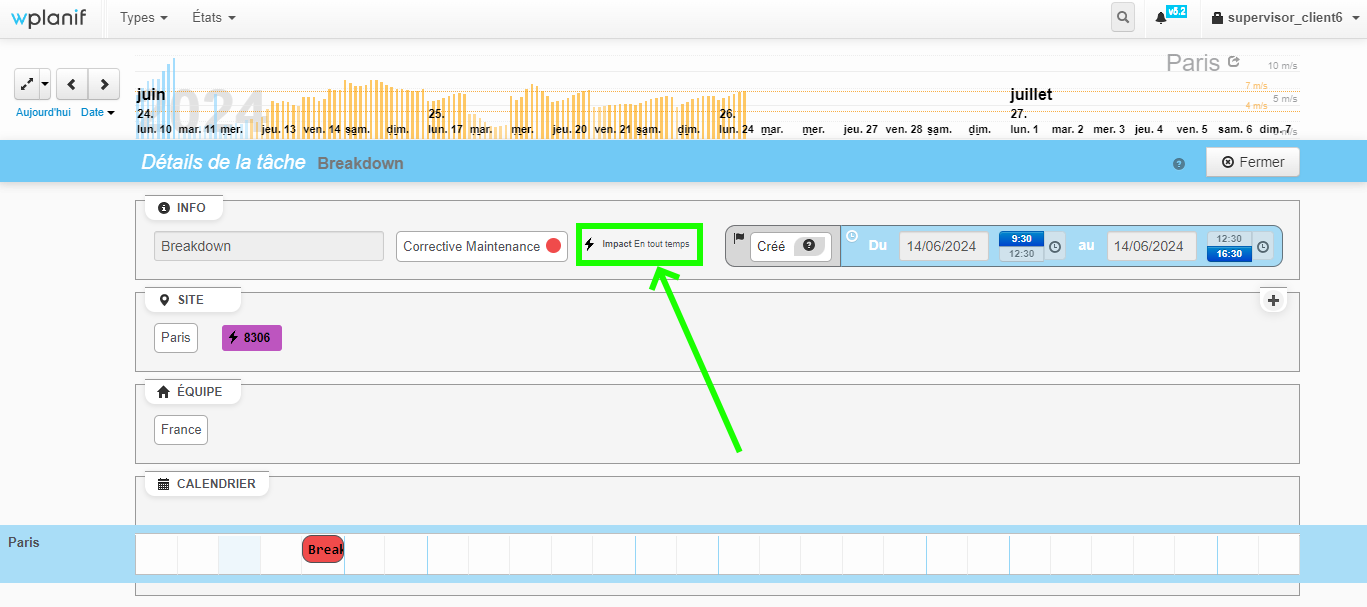
Task: Open the Date dropdown
Action: point(97,111)
